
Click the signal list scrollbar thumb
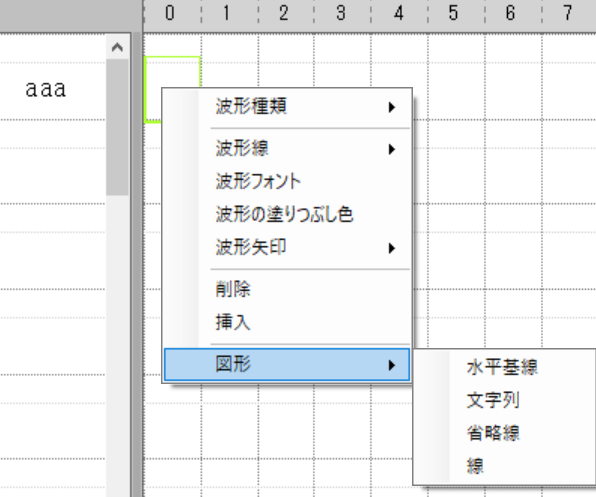tap(117, 127)
